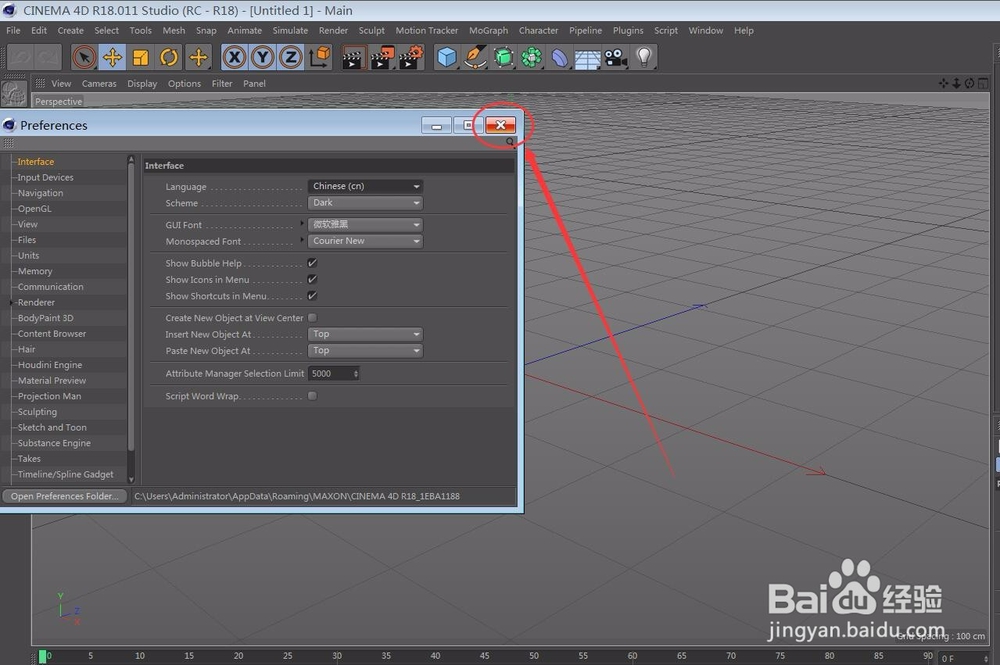Click the Redo arrow icon
This screenshot has height=665, width=1000.
(x=48, y=57)
